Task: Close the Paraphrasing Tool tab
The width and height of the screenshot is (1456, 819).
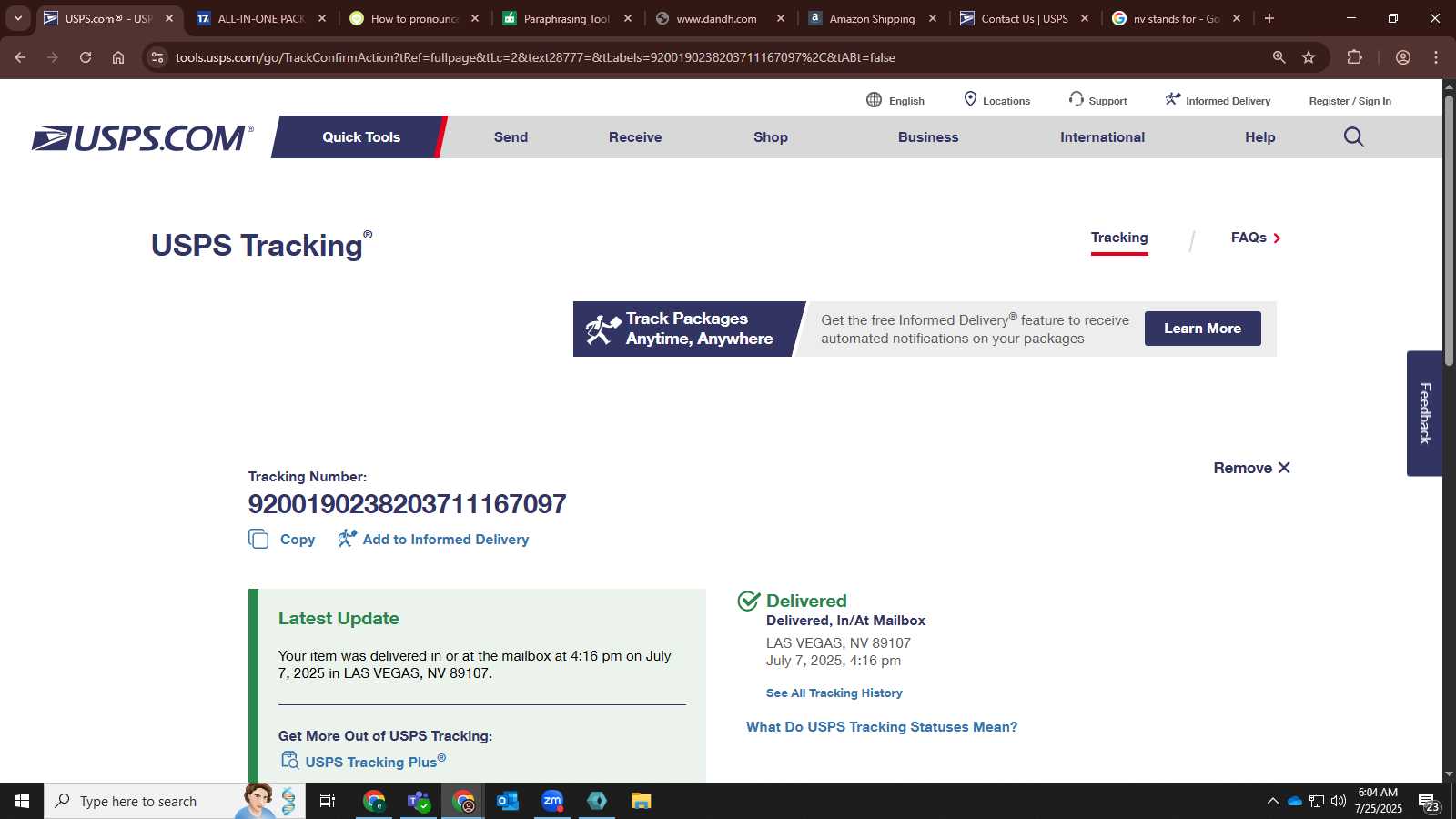Action: coord(628,18)
